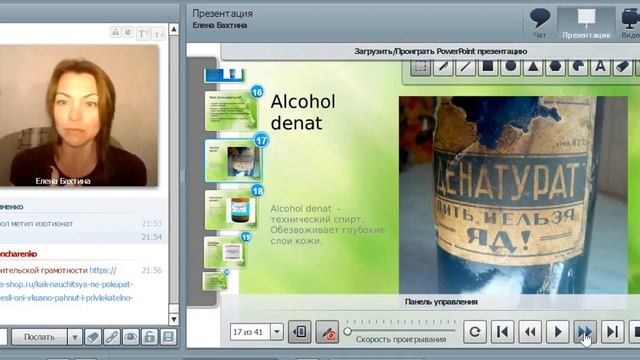Open the Послать dropdown arrow
This screenshot has width=640, height=360.
75,338
